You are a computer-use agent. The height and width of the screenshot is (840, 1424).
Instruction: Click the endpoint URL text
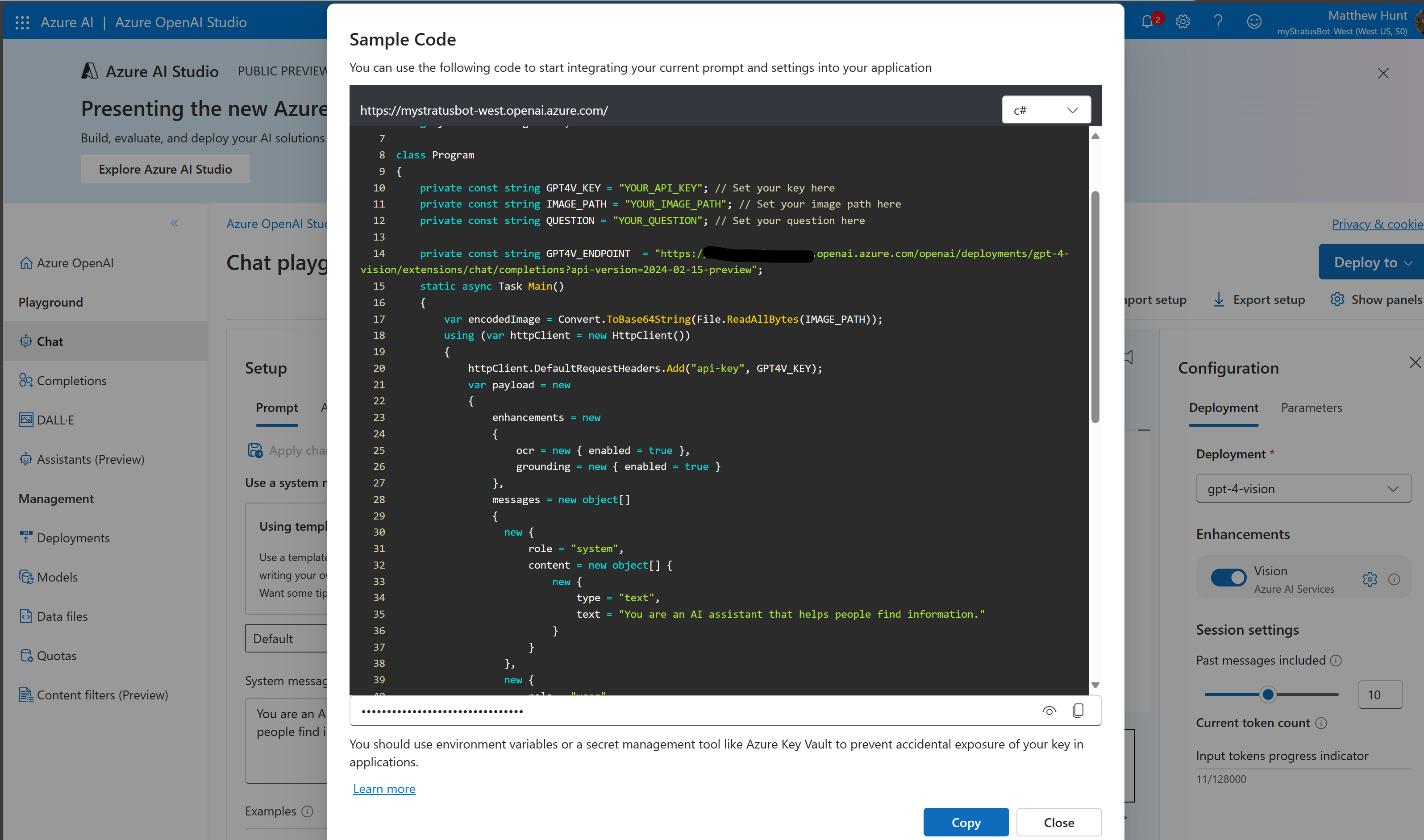[484, 110]
